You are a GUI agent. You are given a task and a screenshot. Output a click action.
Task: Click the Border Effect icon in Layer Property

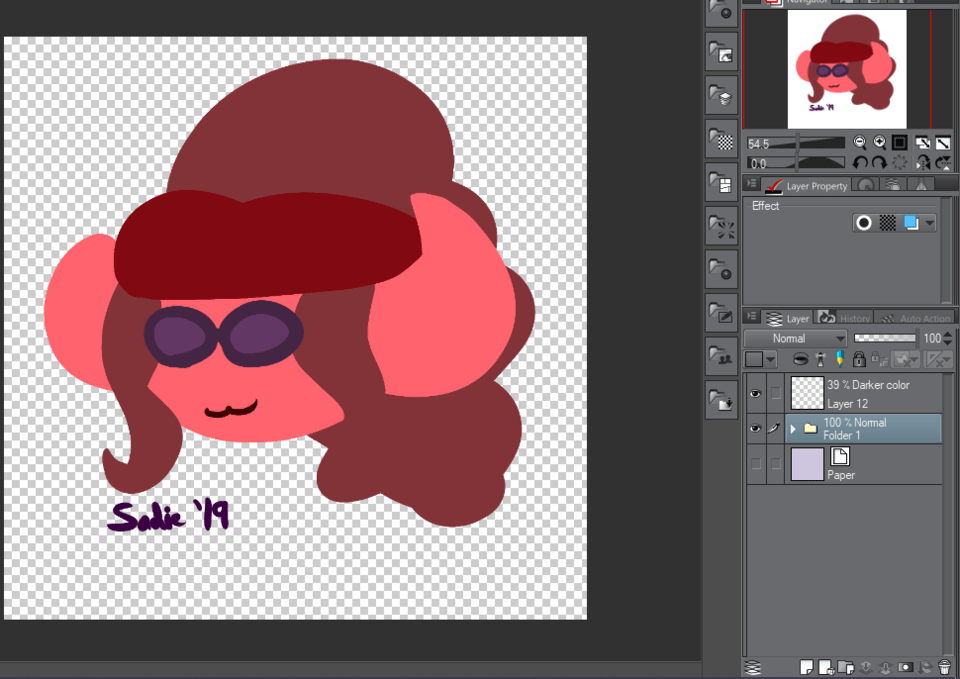[x=866, y=223]
